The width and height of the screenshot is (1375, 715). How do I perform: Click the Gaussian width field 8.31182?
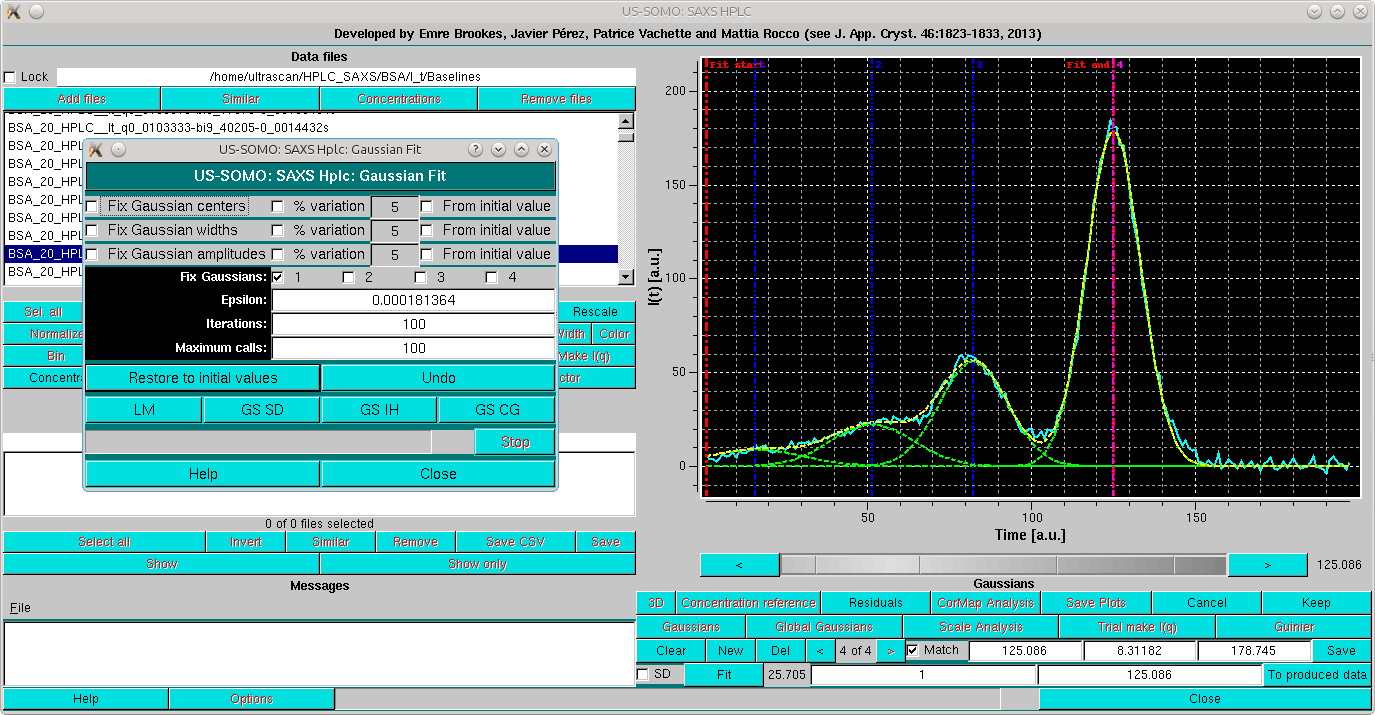click(x=1140, y=651)
